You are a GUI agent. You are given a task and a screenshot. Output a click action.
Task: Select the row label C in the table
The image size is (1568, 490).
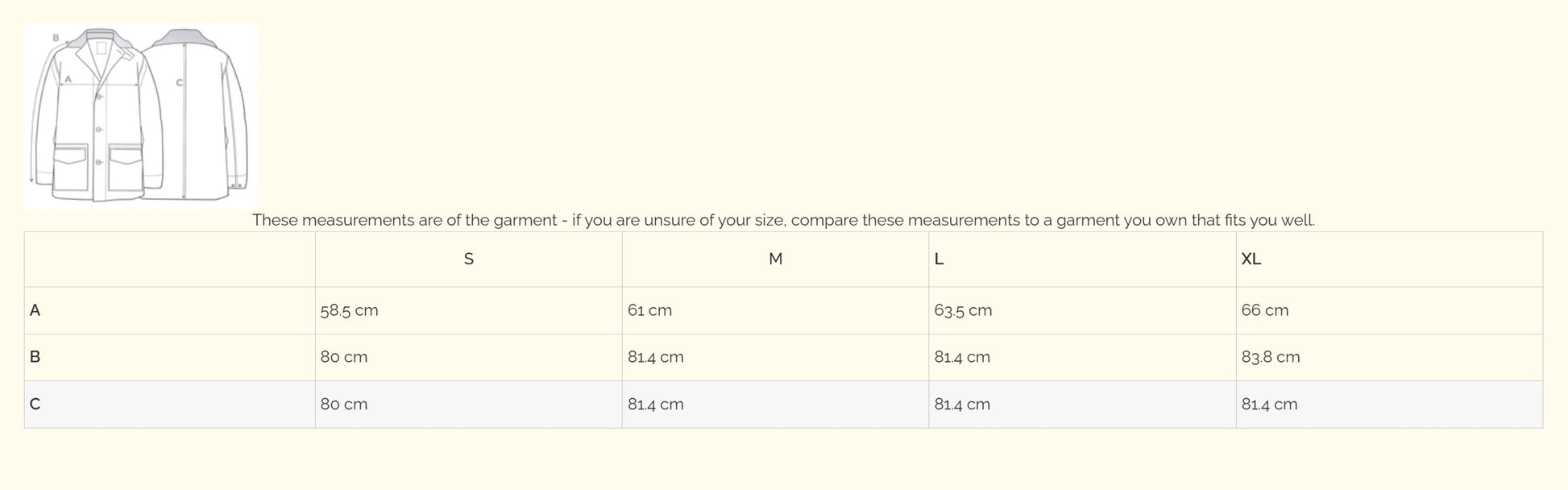35,404
